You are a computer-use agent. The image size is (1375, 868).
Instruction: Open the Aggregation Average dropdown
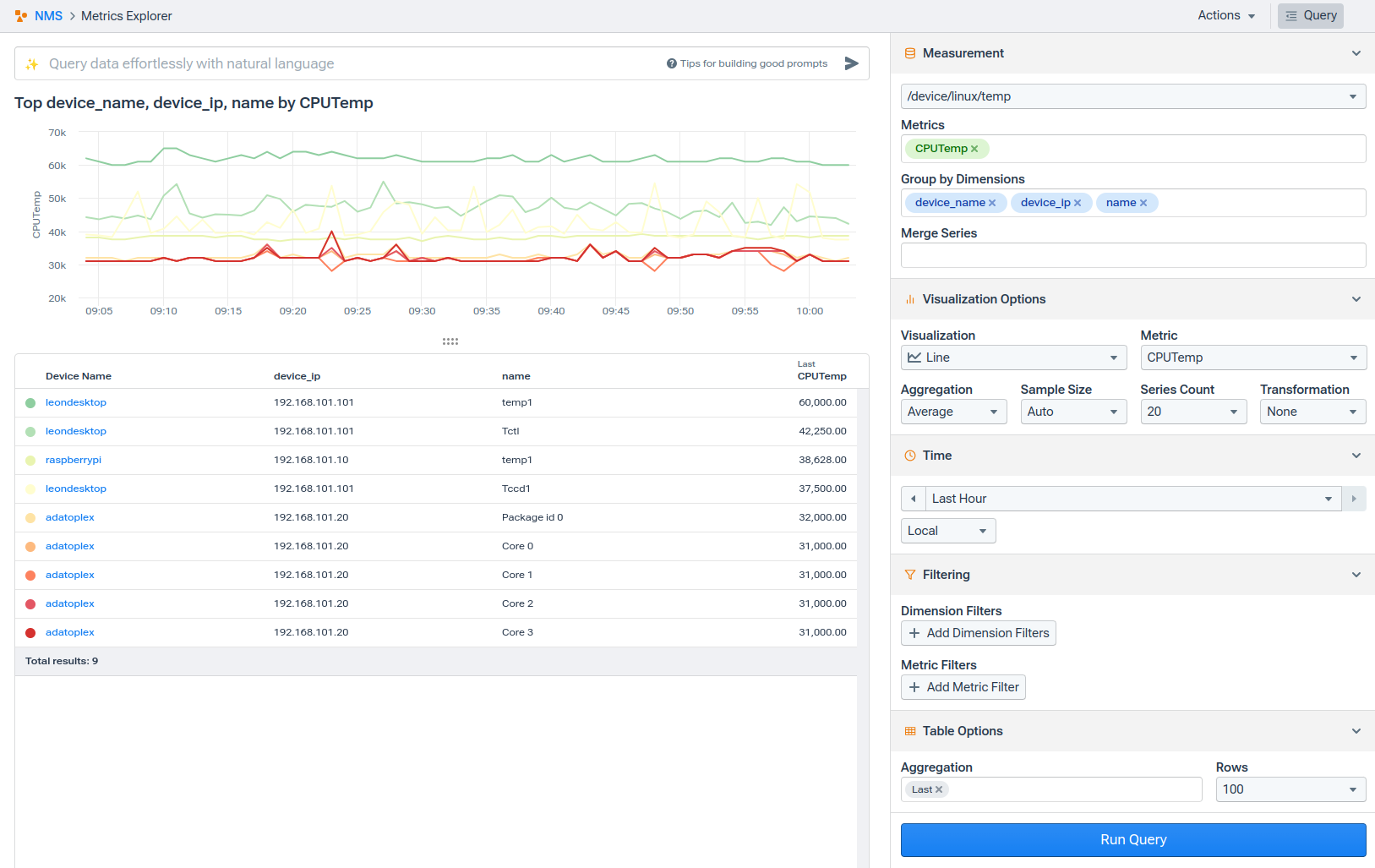[x=953, y=412]
